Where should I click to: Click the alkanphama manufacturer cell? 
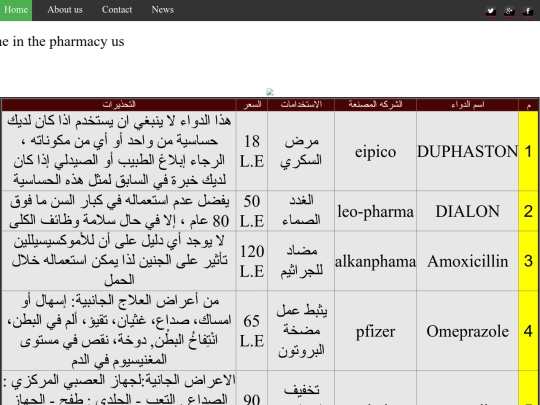pyautogui.click(x=375, y=261)
